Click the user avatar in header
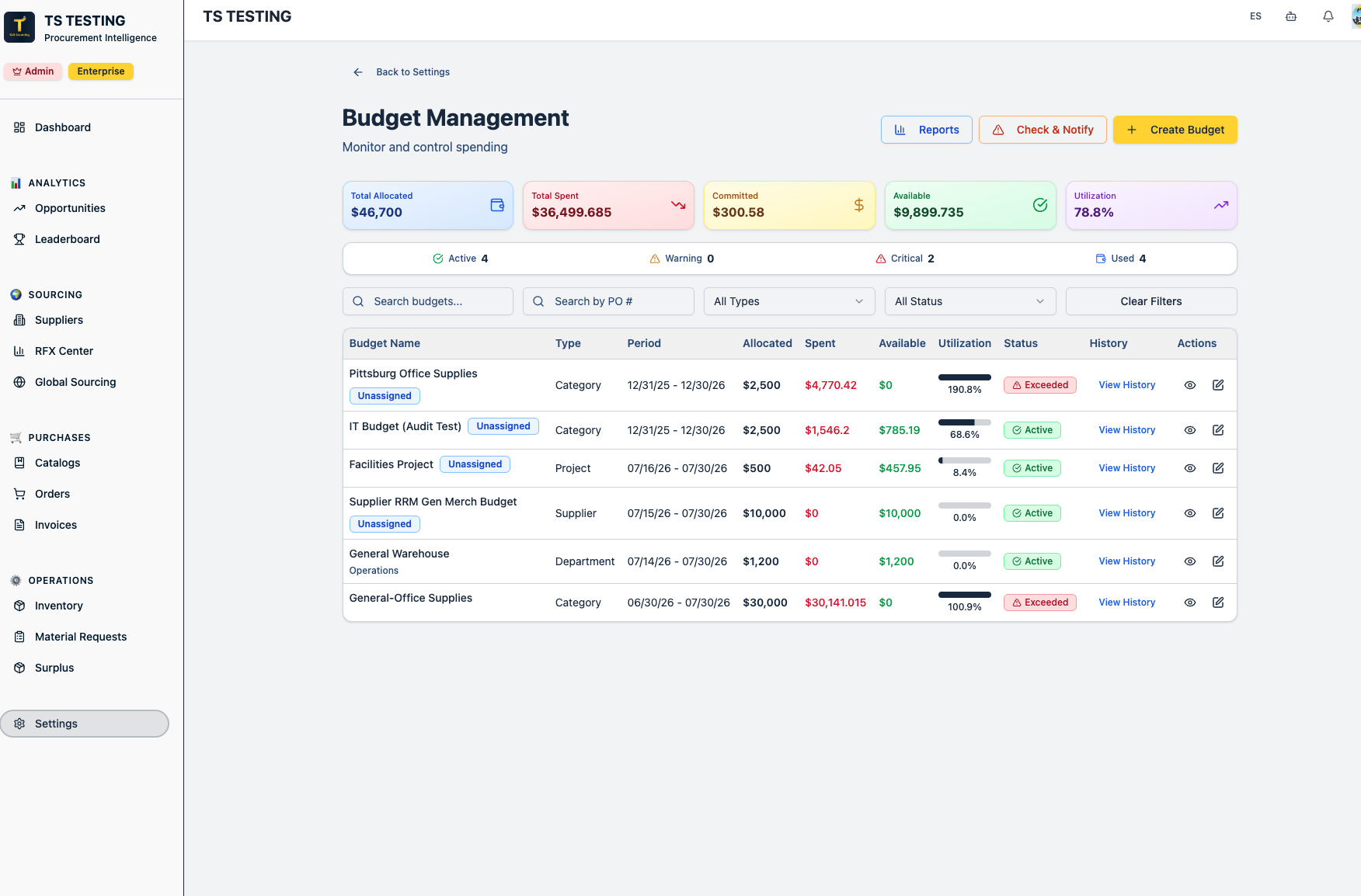 [x=1356, y=16]
